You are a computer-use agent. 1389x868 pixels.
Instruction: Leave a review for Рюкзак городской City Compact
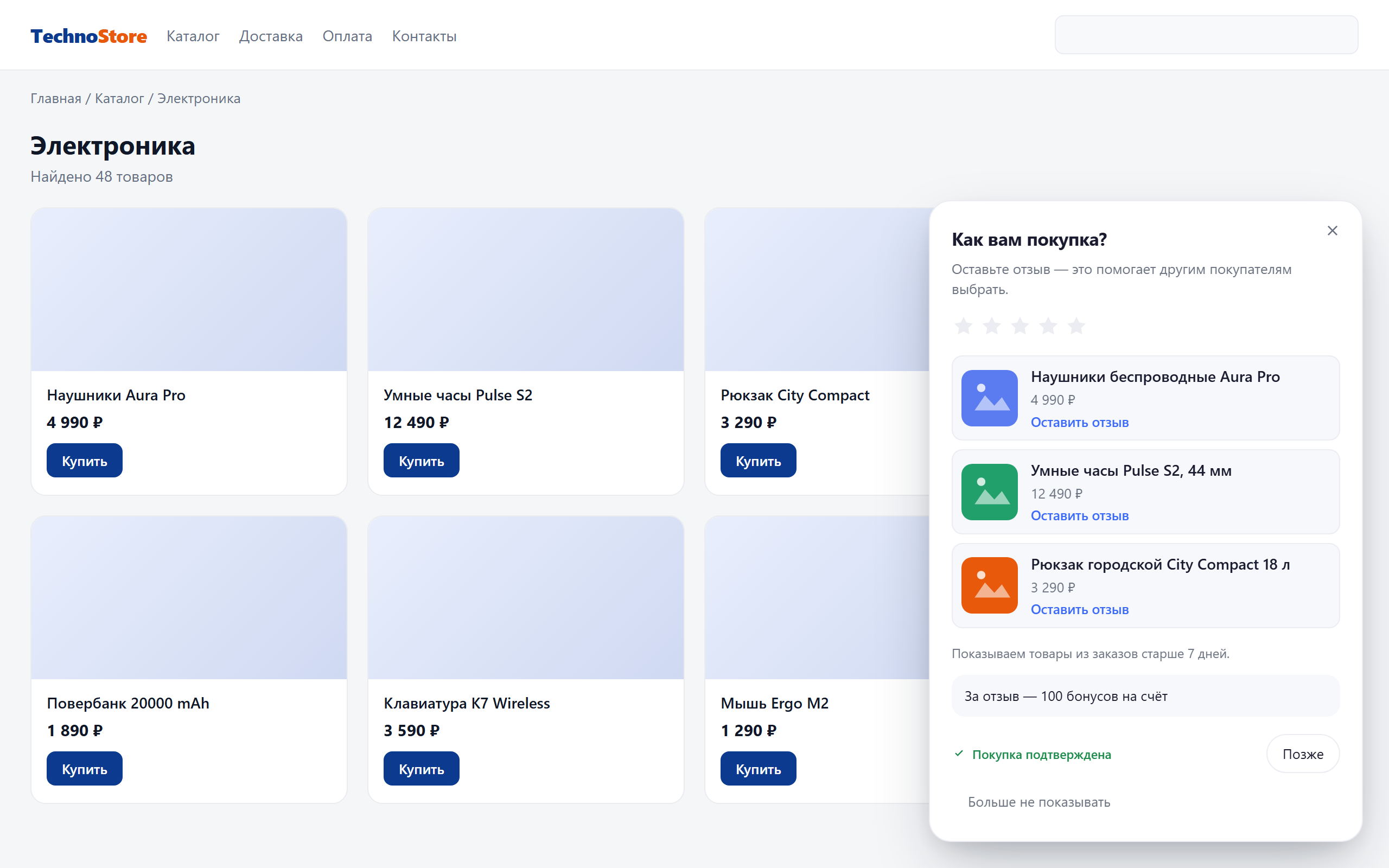click(x=1080, y=610)
